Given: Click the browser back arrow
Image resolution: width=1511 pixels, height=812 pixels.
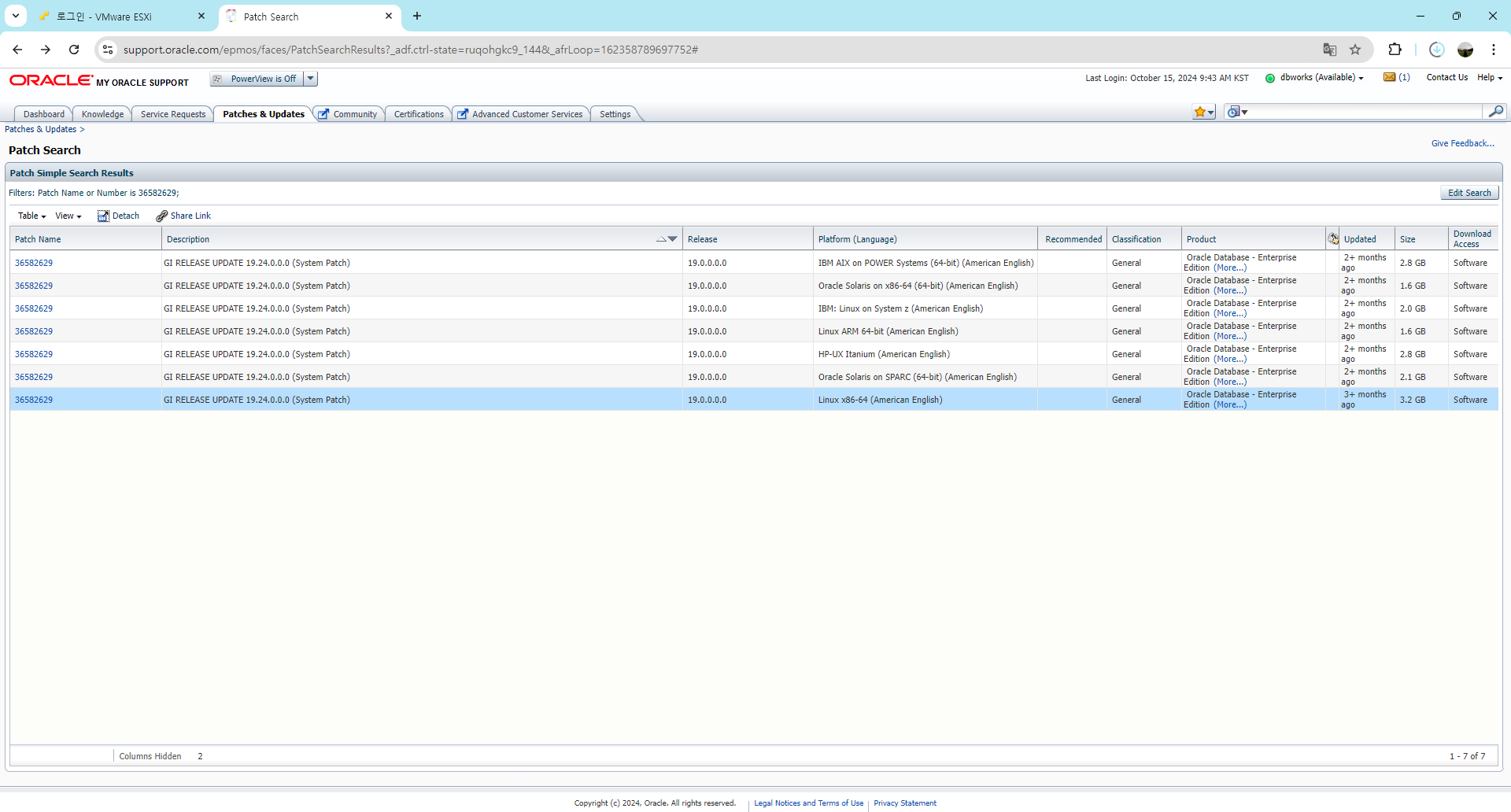Looking at the screenshot, I should [17, 50].
